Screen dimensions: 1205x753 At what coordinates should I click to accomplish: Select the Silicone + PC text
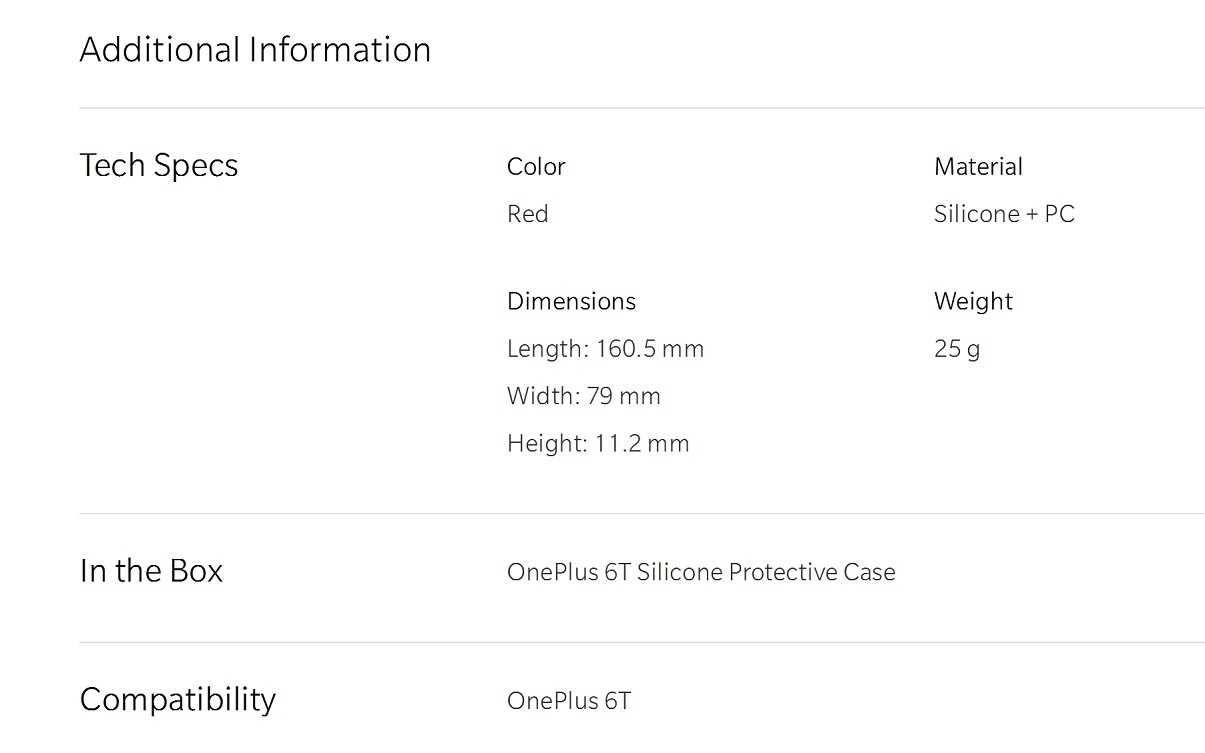pos(1004,213)
